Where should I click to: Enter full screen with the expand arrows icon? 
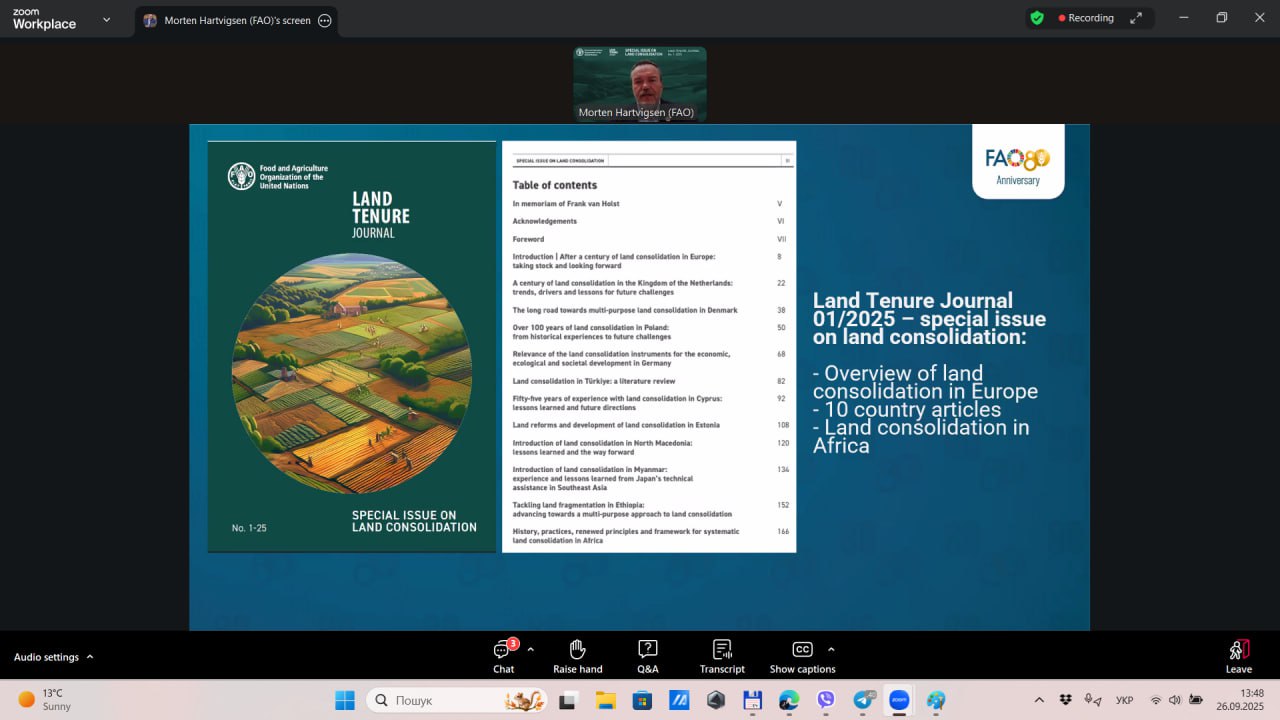1136,18
